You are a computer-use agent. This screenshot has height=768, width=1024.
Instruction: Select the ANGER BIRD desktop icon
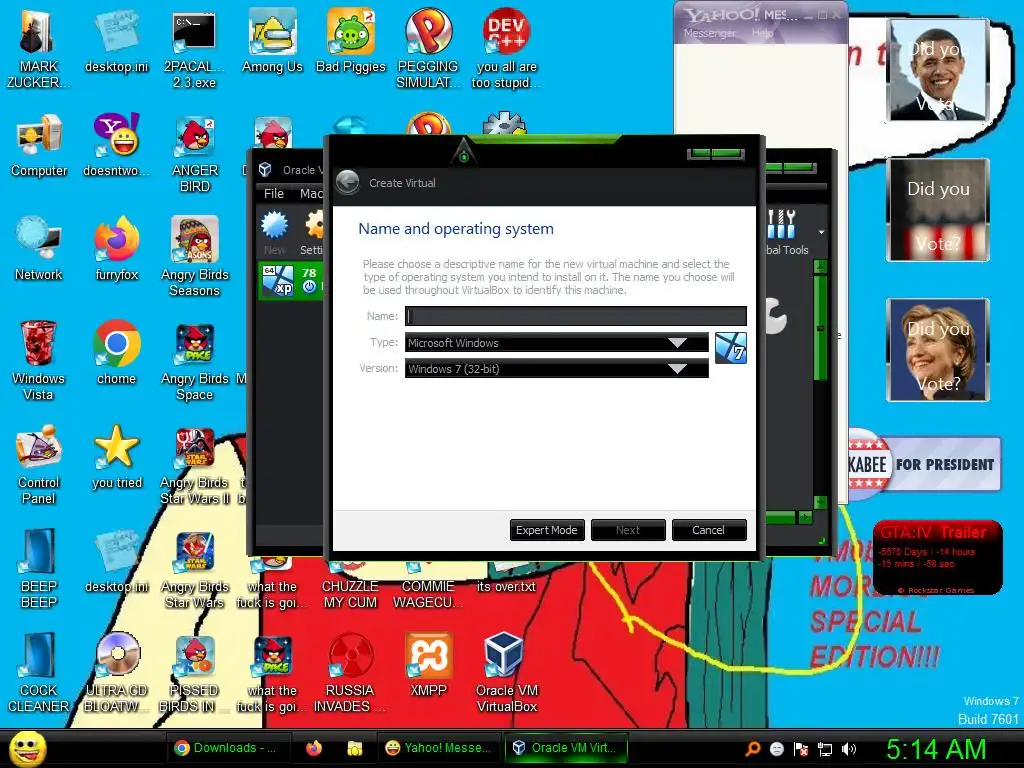pos(195,153)
